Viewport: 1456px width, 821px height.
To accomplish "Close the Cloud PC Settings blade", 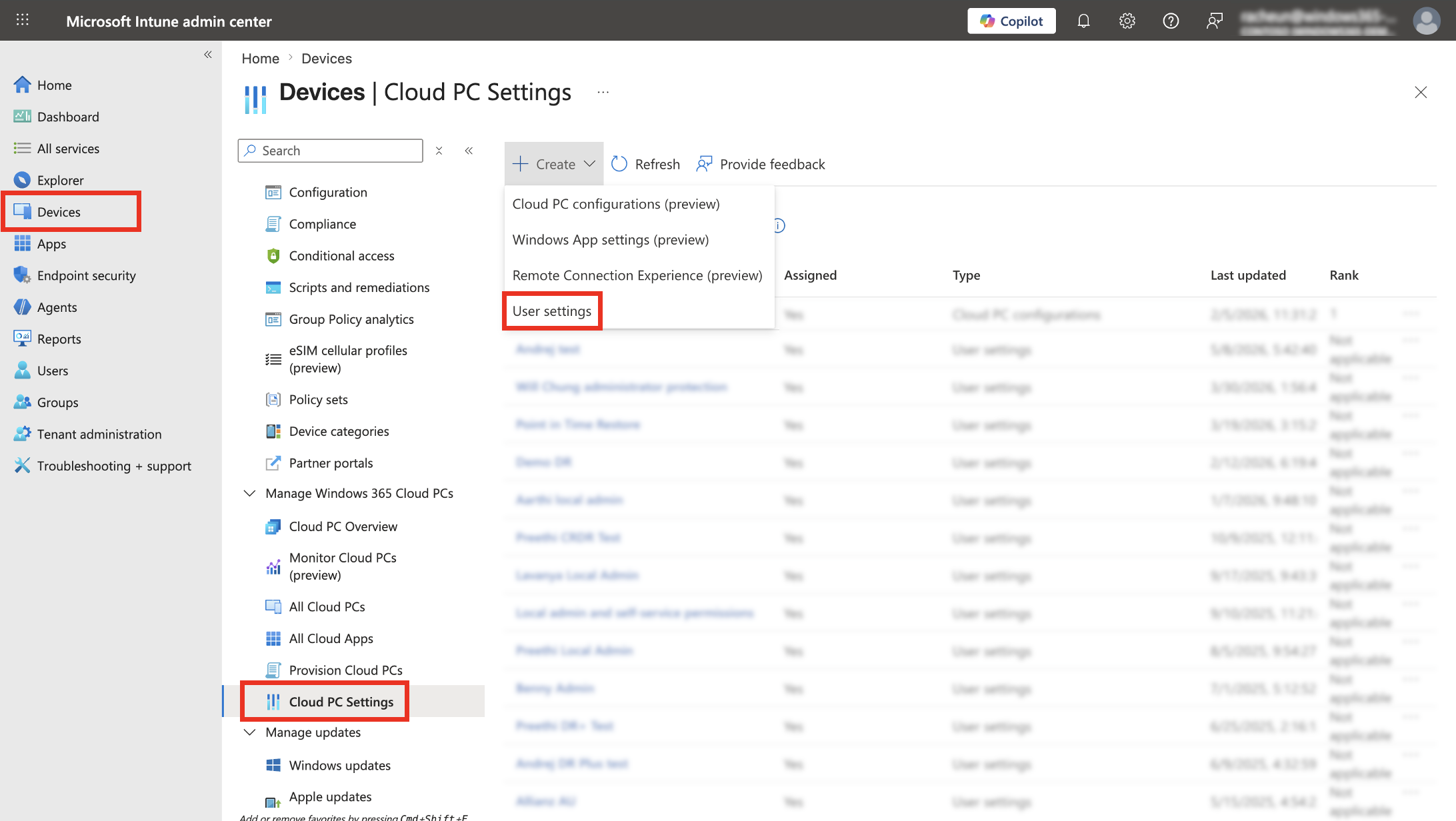I will pyautogui.click(x=1420, y=93).
